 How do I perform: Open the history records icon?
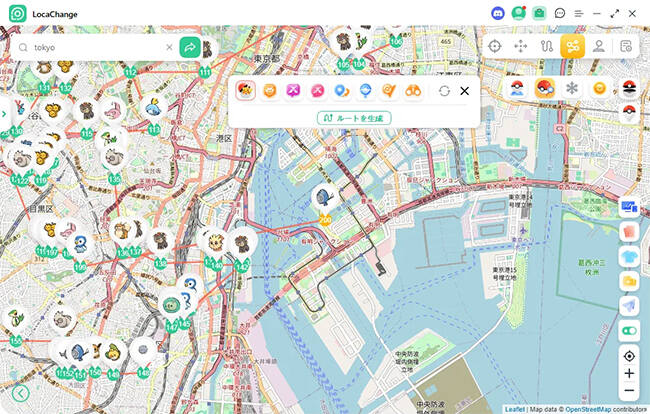click(x=626, y=46)
